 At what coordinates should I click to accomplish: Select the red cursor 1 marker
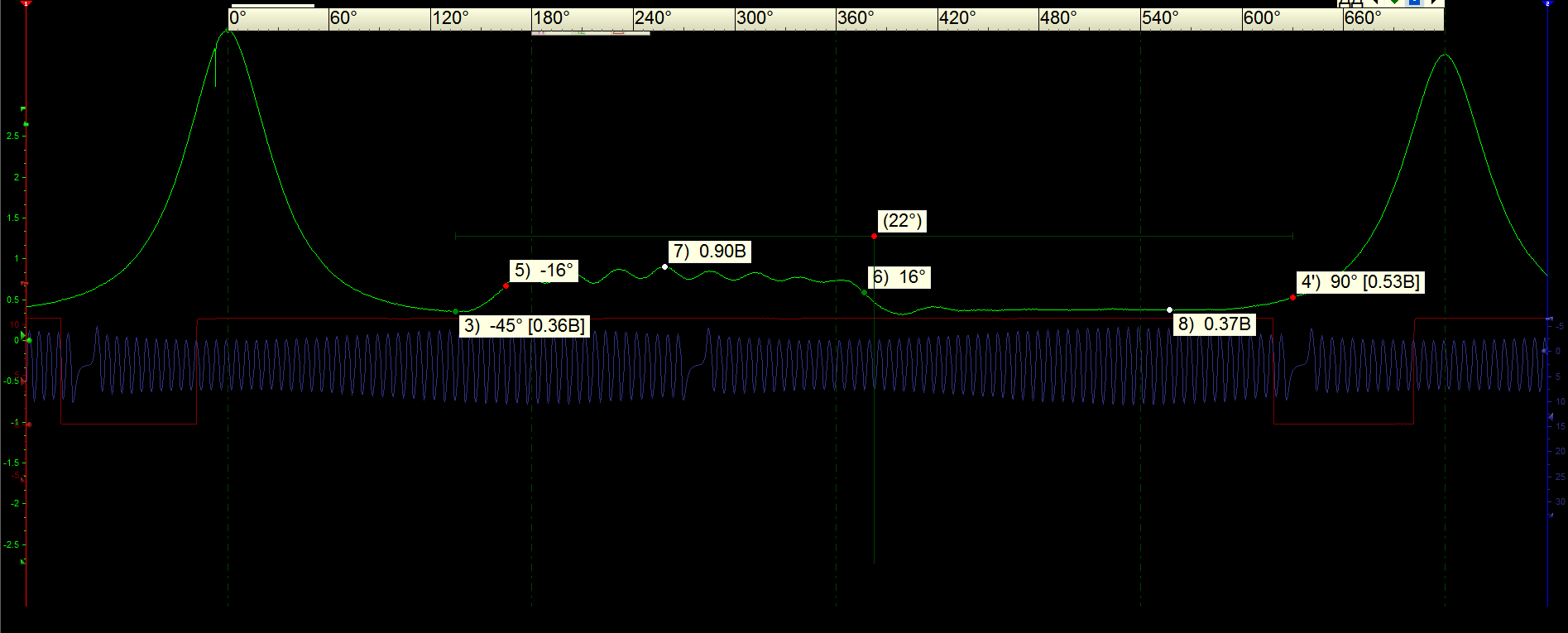click(x=26, y=2)
